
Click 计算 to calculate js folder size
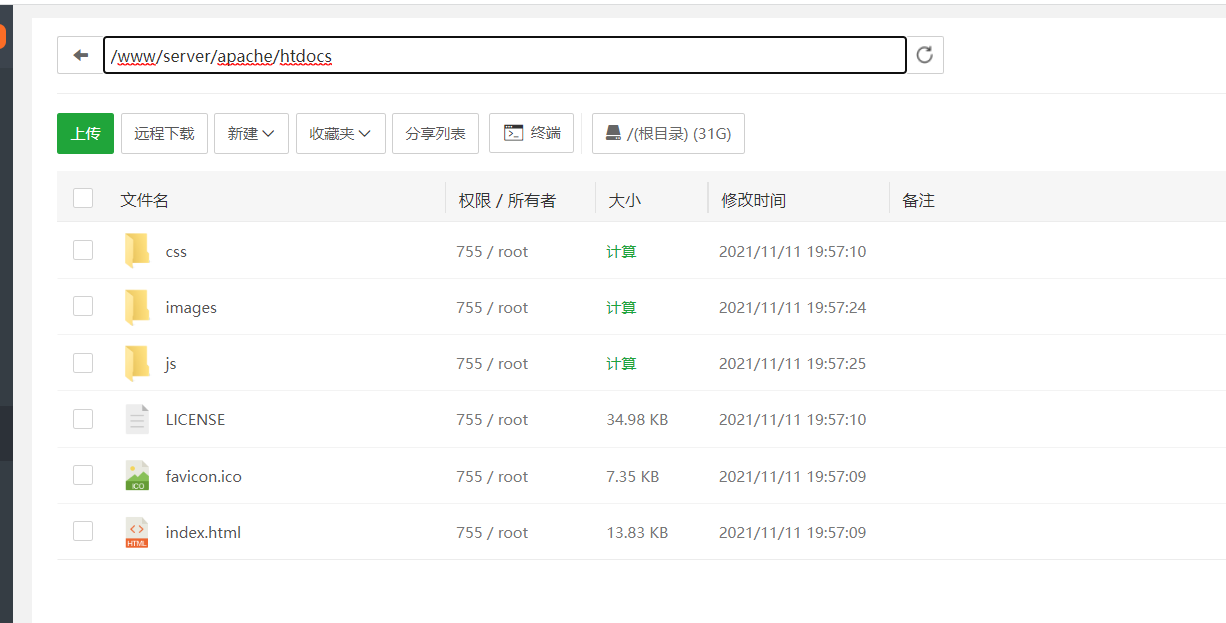pyautogui.click(x=621, y=364)
